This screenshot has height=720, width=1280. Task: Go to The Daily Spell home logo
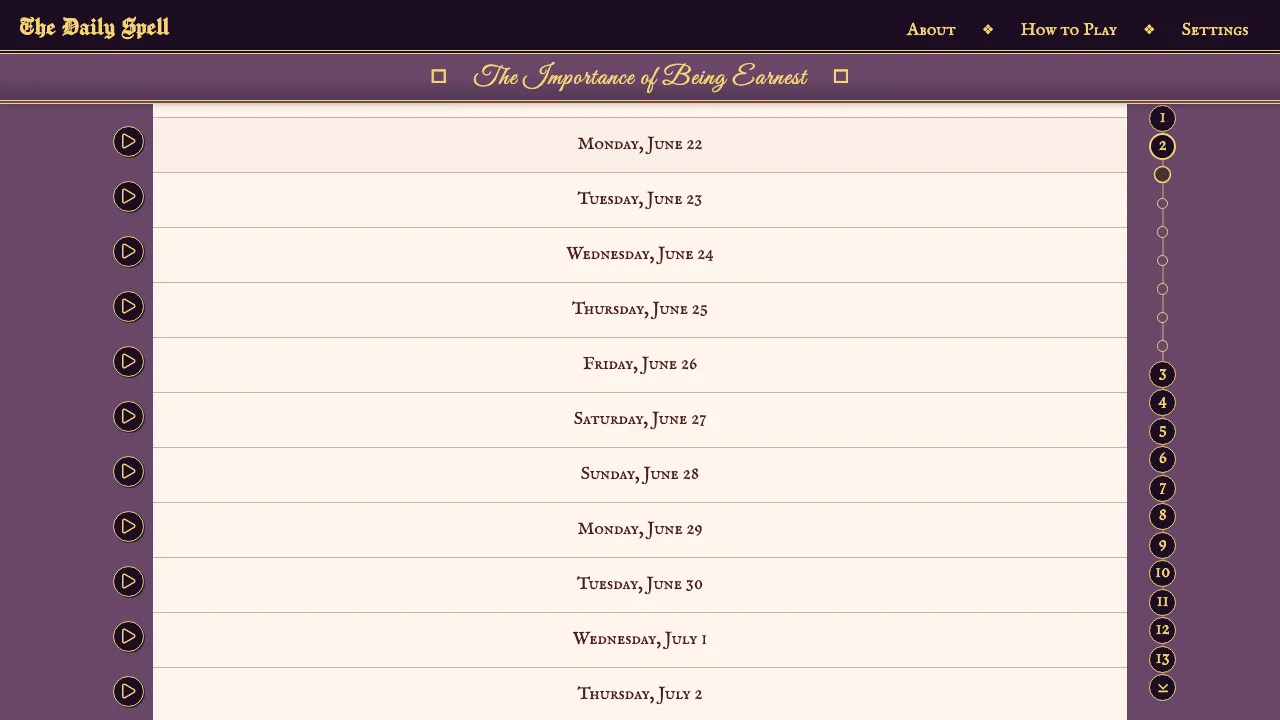point(95,27)
